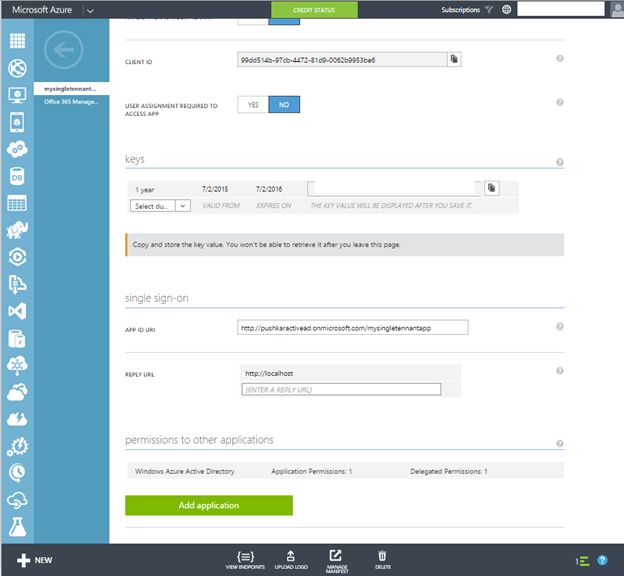Select mysingletennant... app in left list
624x576 pixels.
[x=71, y=89]
